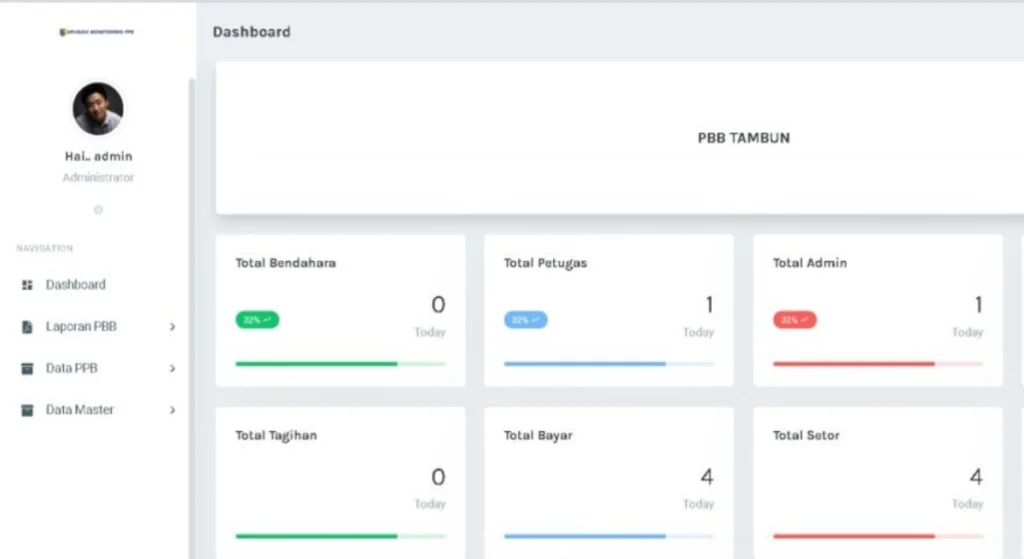Viewport: 1024px width, 559px height.
Task: Select the Total Bayar statistics card
Action: coord(609,480)
